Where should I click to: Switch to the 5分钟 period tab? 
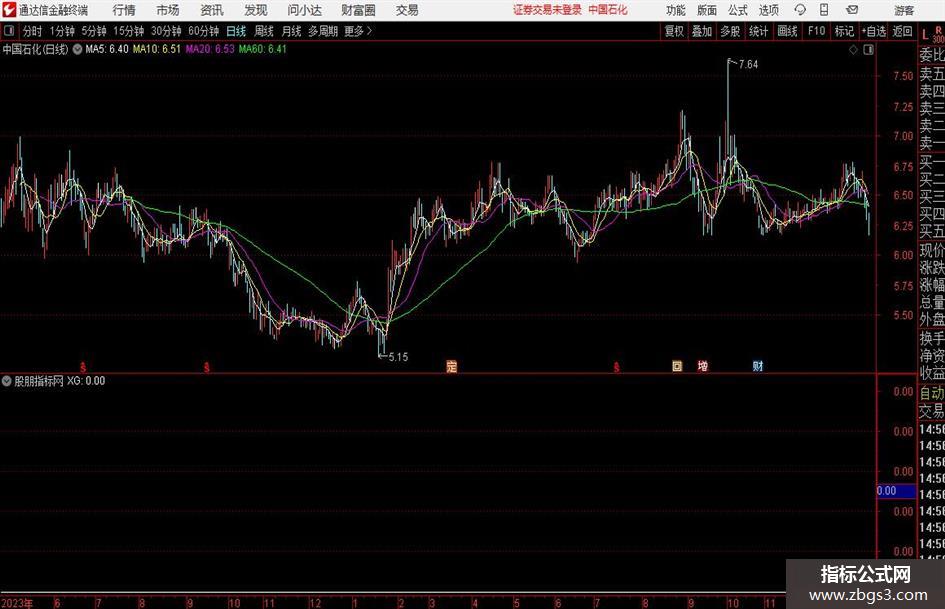tap(94, 31)
